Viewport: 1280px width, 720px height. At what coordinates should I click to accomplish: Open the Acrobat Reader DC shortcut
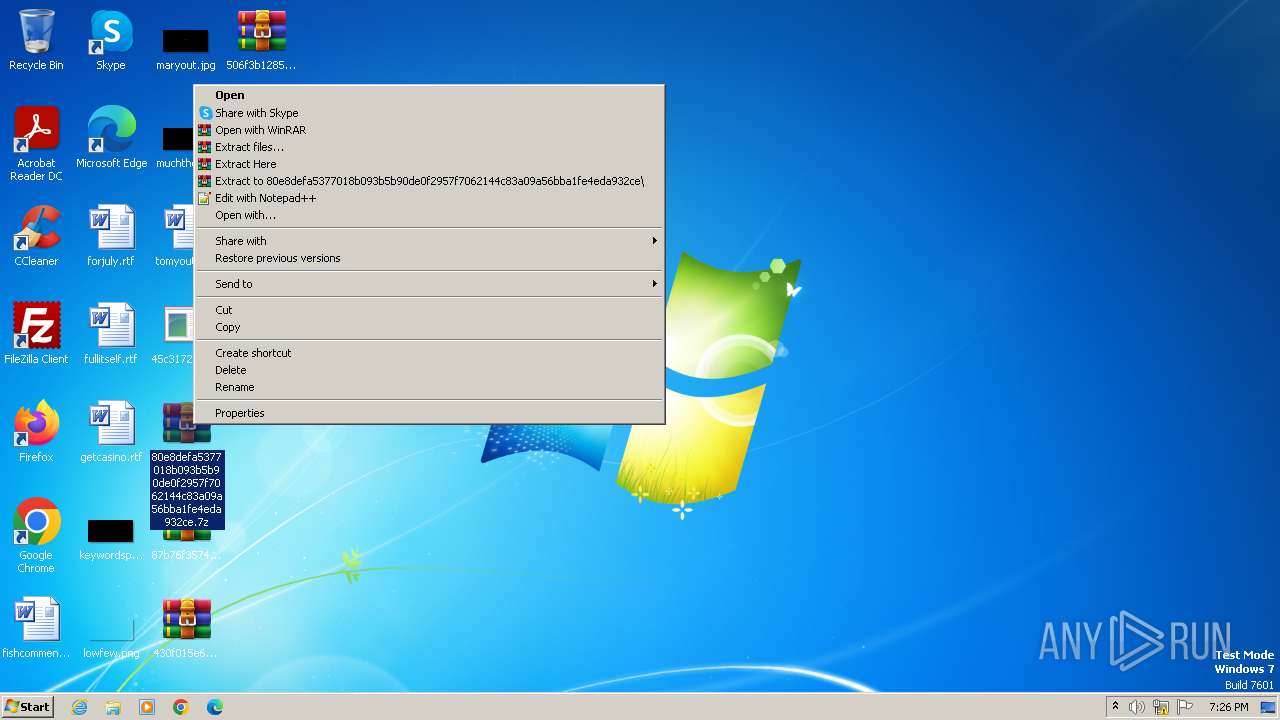pyautogui.click(x=36, y=145)
